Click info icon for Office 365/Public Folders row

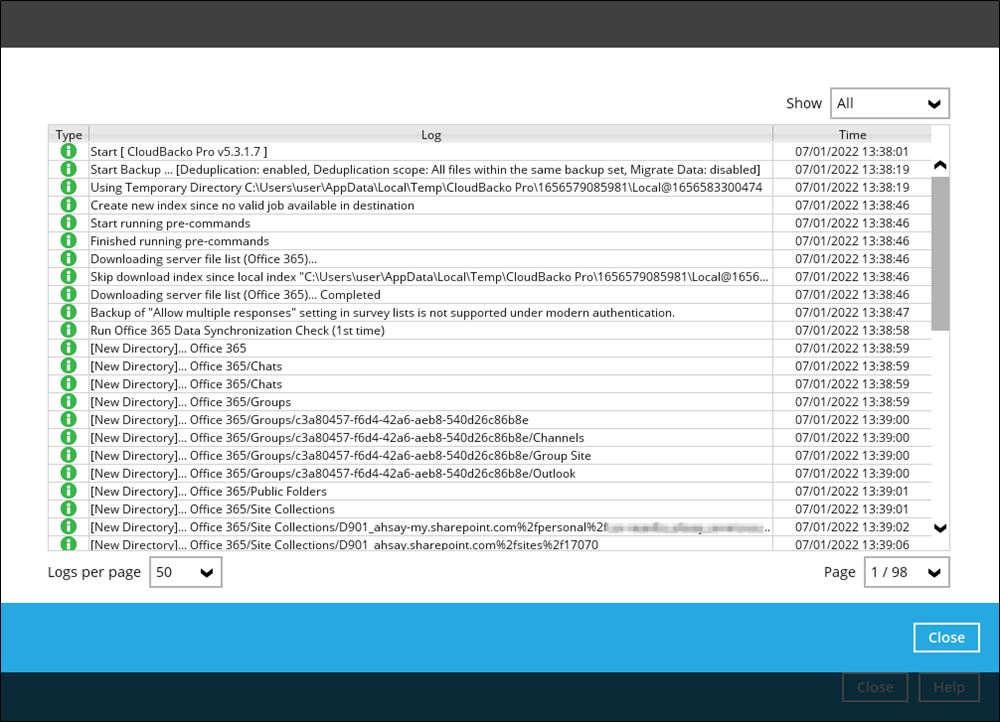coord(68,491)
